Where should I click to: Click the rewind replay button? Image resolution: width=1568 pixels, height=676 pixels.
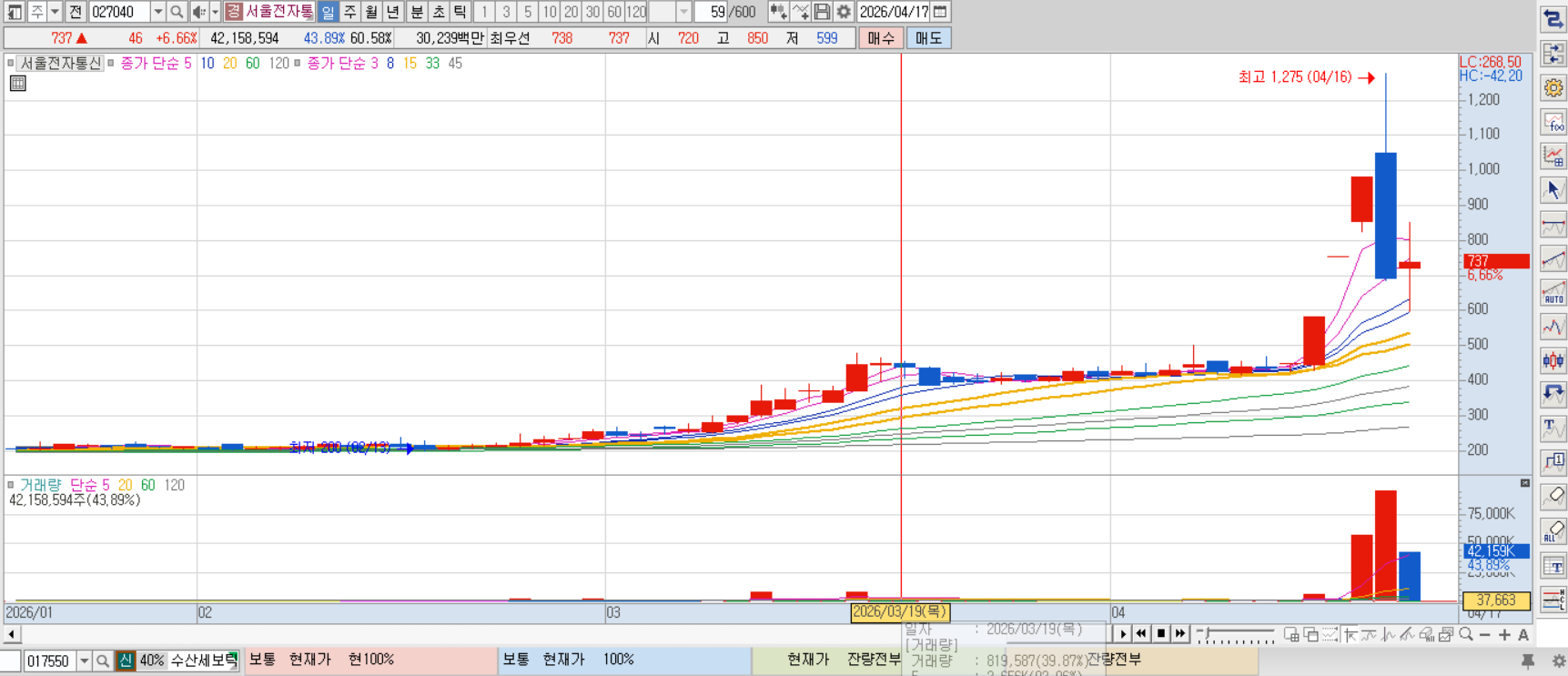tap(1141, 634)
